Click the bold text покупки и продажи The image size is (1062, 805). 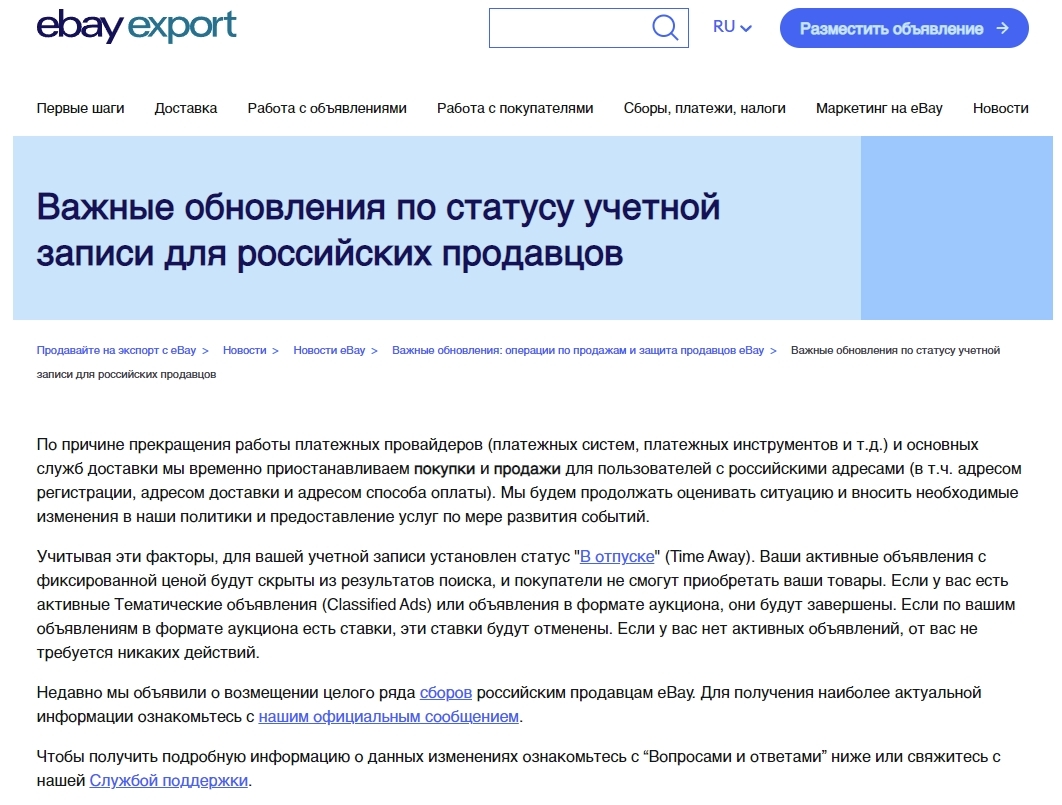487,469
